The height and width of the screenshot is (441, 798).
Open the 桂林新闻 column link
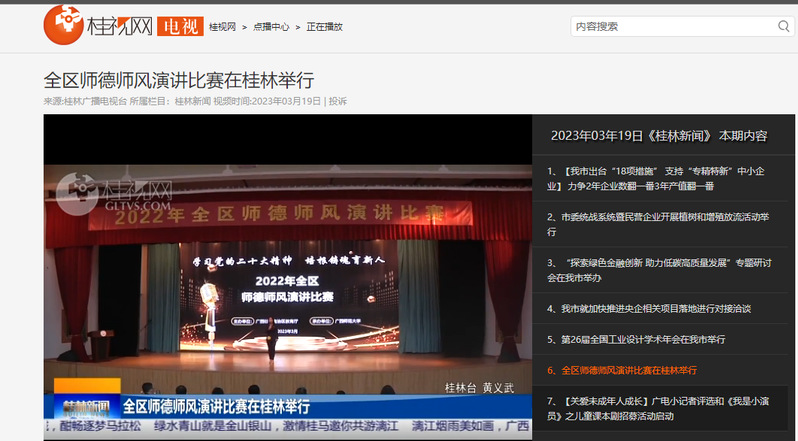195,101
